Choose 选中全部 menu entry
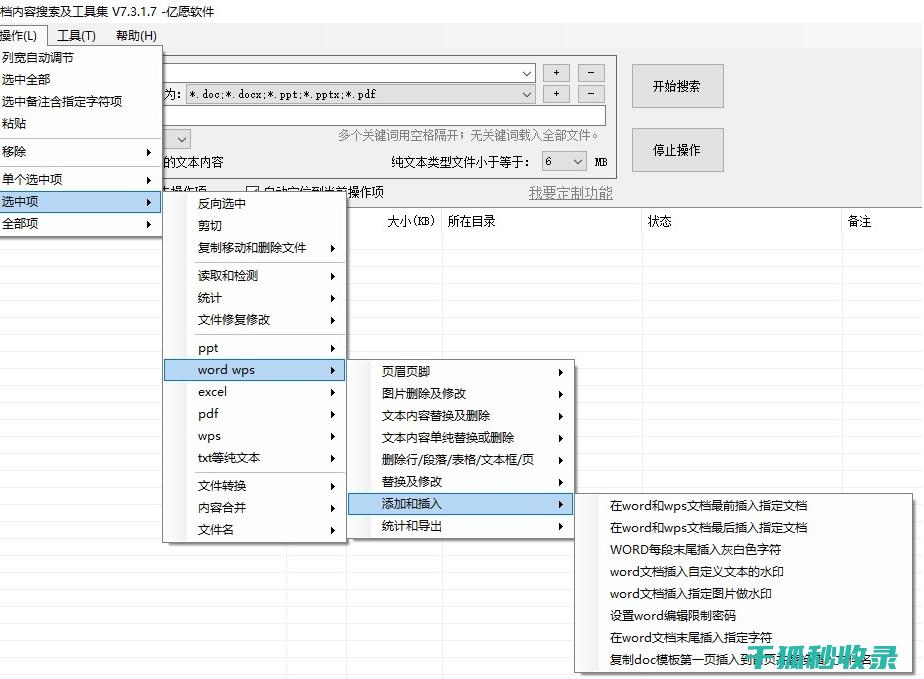Screen dimensions: 924x679 coord(80,80)
